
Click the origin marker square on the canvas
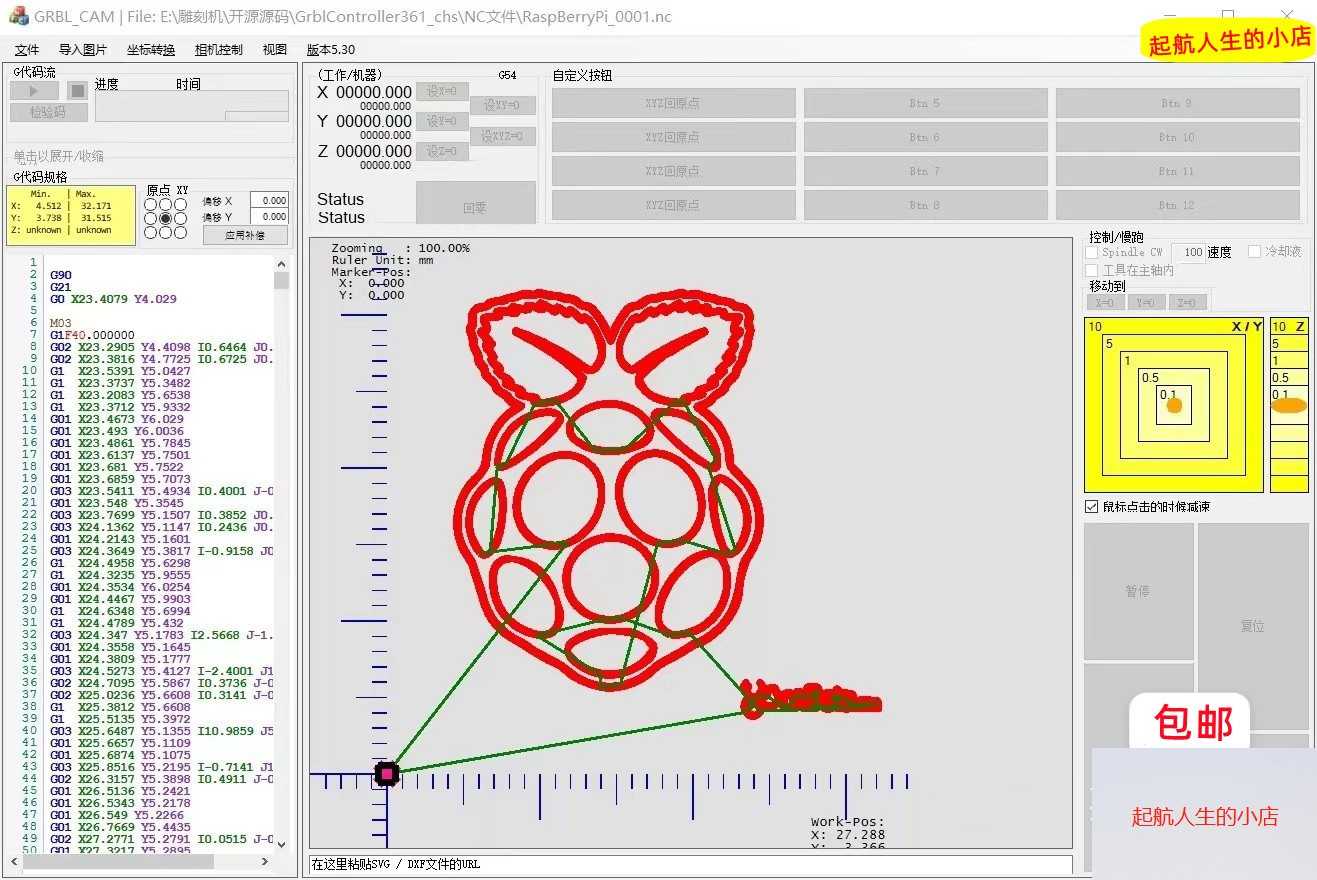[x=386, y=773]
